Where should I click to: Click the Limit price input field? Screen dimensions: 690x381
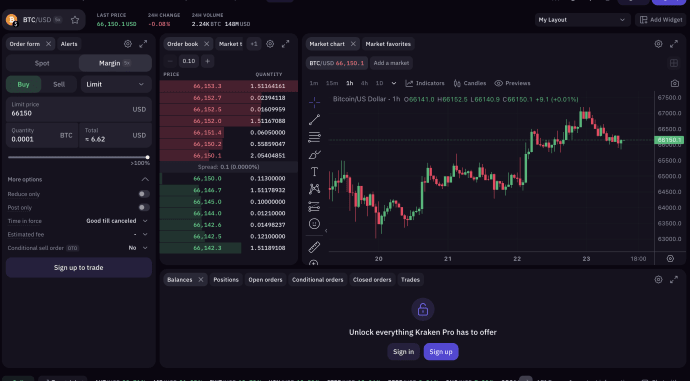79,109
